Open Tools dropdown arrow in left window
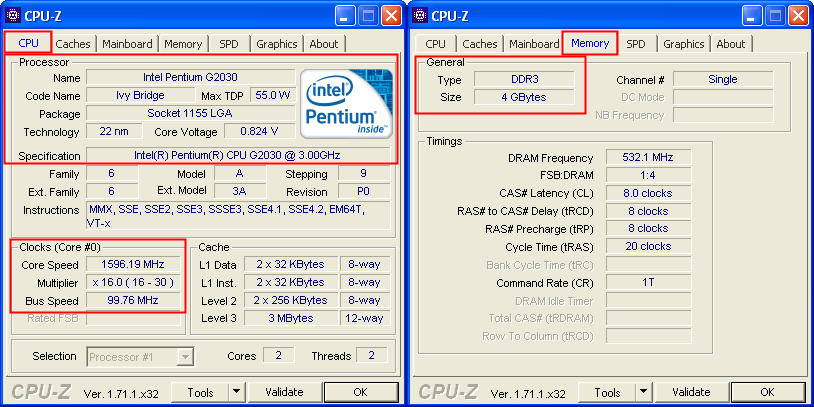Image resolution: width=814 pixels, height=407 pixels. [x=237, y=392]
